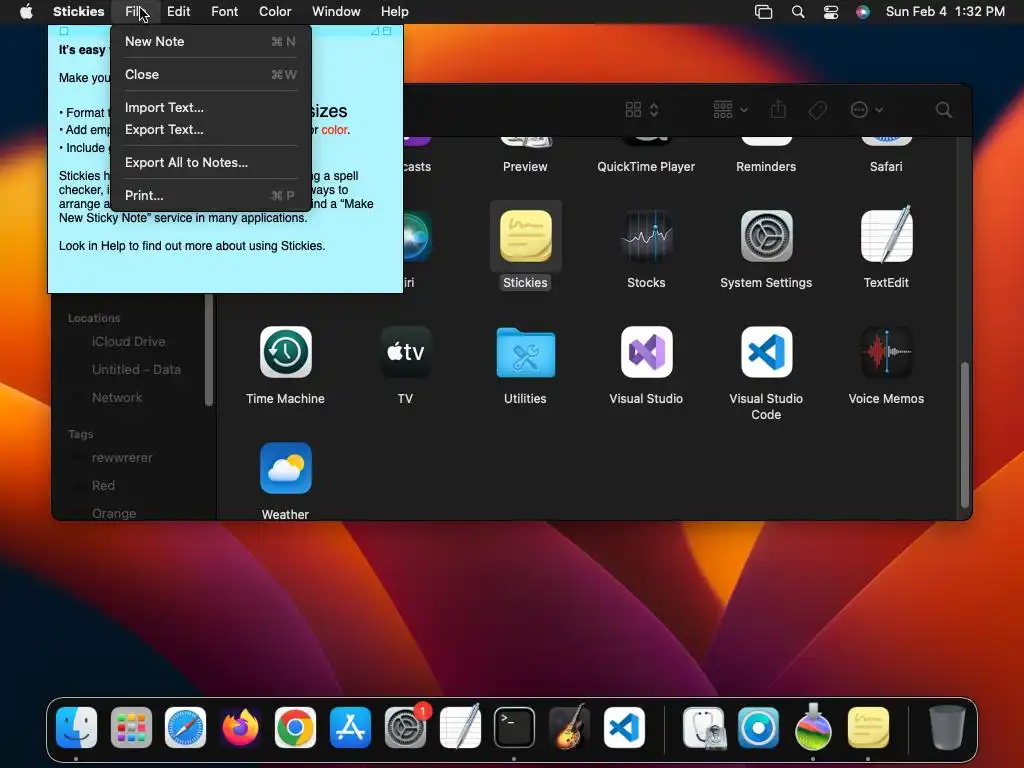The height and width of the screenshot is (768, 1024).
Task: Open the More actions ellipsis dropdown
Action: [867, 110]
